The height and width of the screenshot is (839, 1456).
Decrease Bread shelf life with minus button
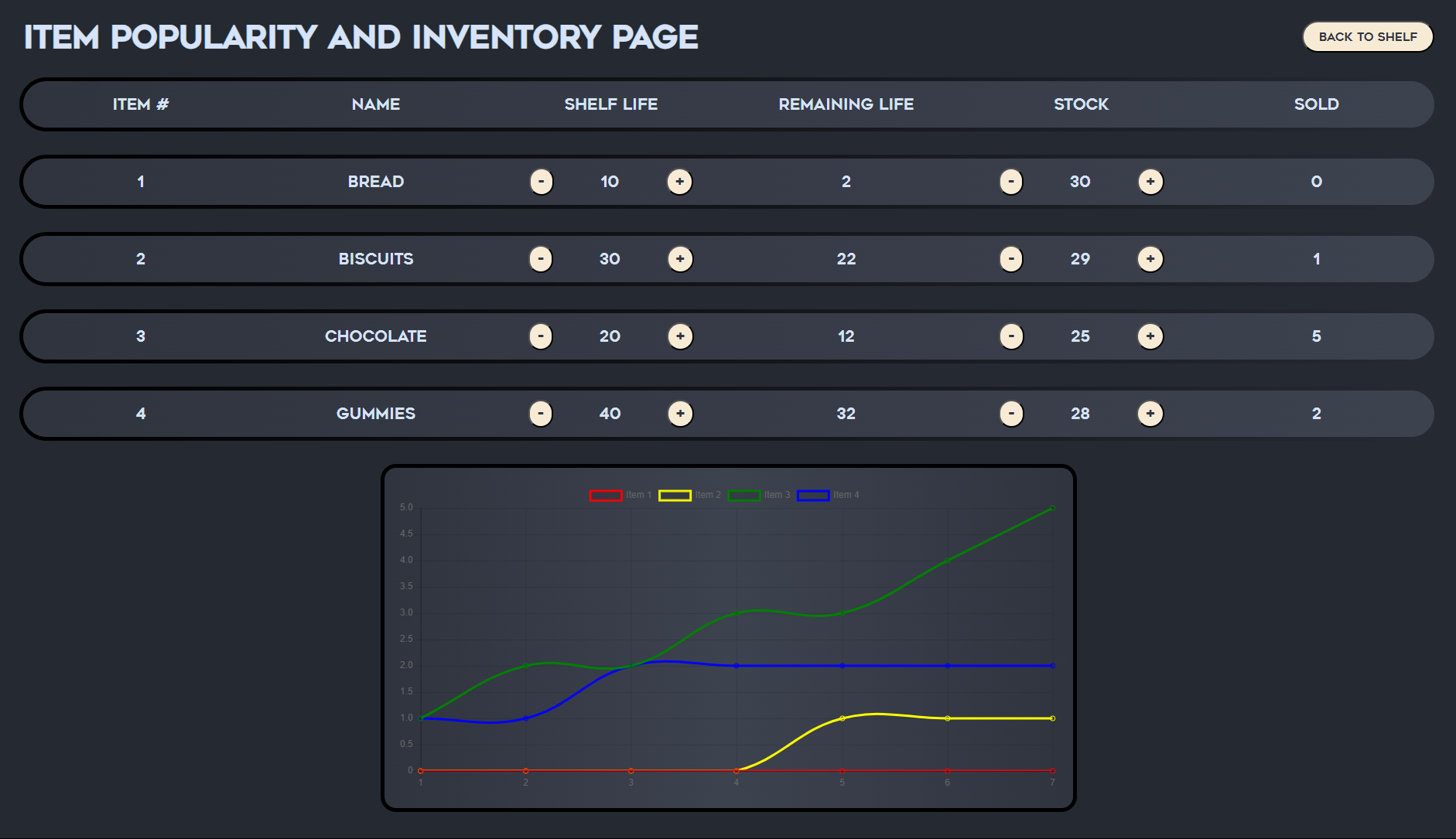[541, 182]
